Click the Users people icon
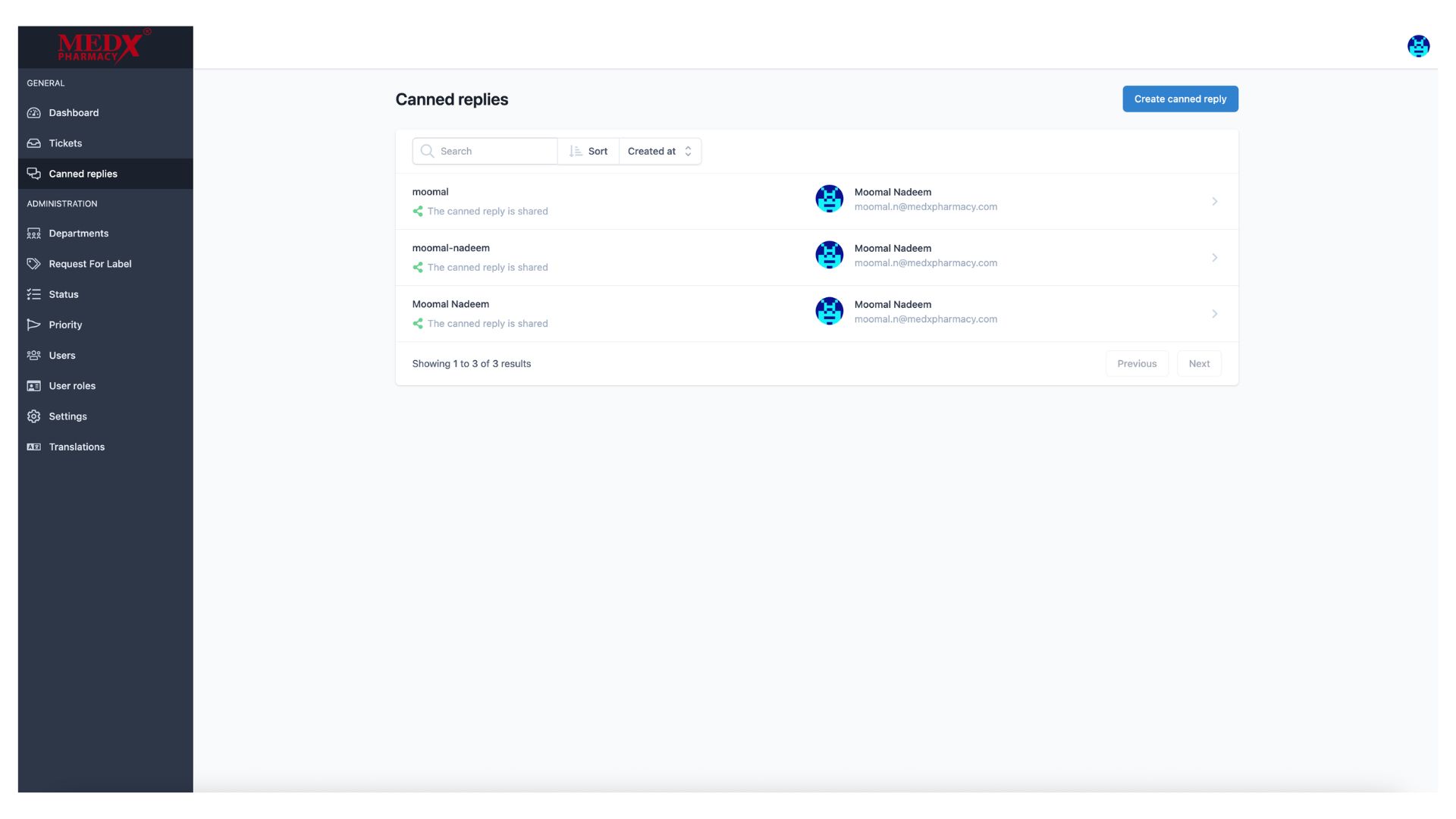 coord(33,355)
